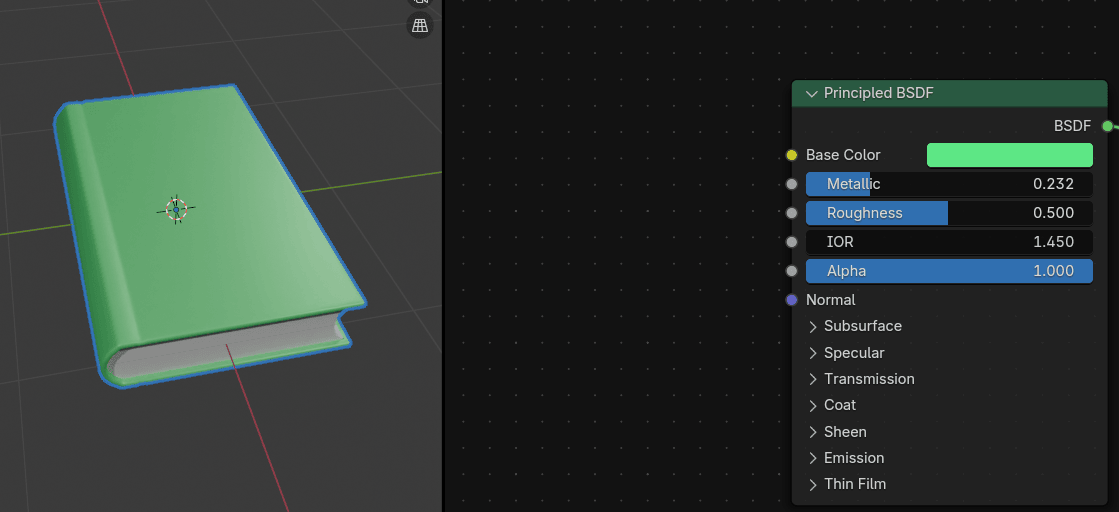1119x512 pixels.
Task: Toggle perspective/orthographic view grid icon
Action: pos(420,25)
